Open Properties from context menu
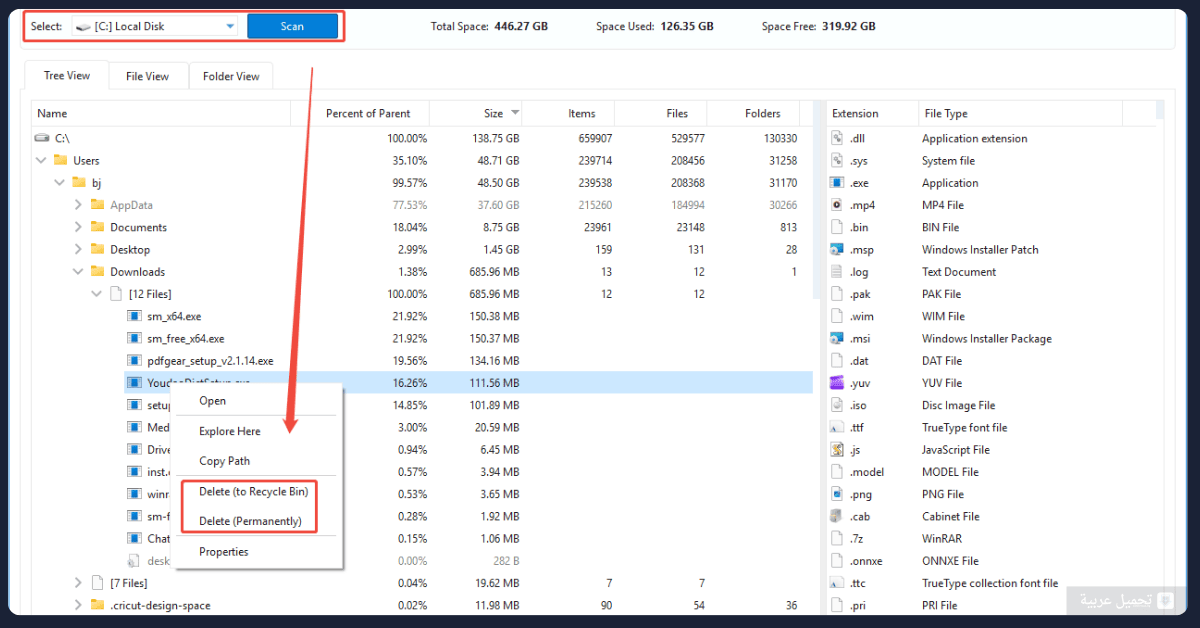 click(x=224, y=551)
